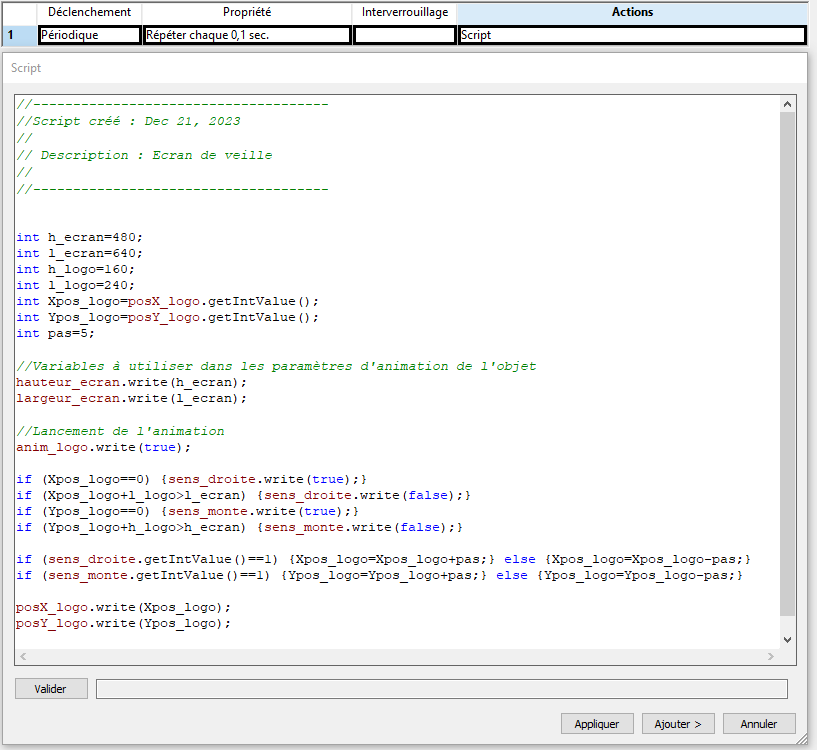The height and width of the screenshot is (750, 817).
Task: Select row number 1 header
Action: (x=18, y=34)
